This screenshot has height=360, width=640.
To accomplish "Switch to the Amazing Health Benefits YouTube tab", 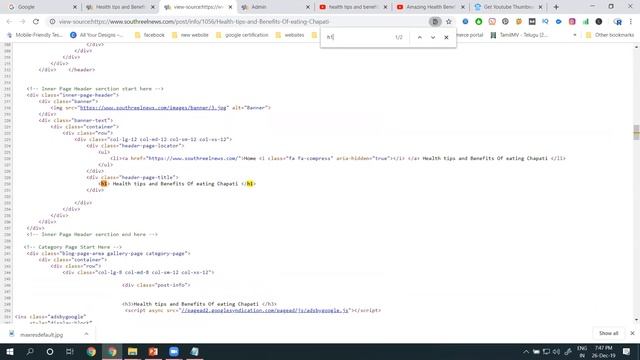I will (429, 7).
